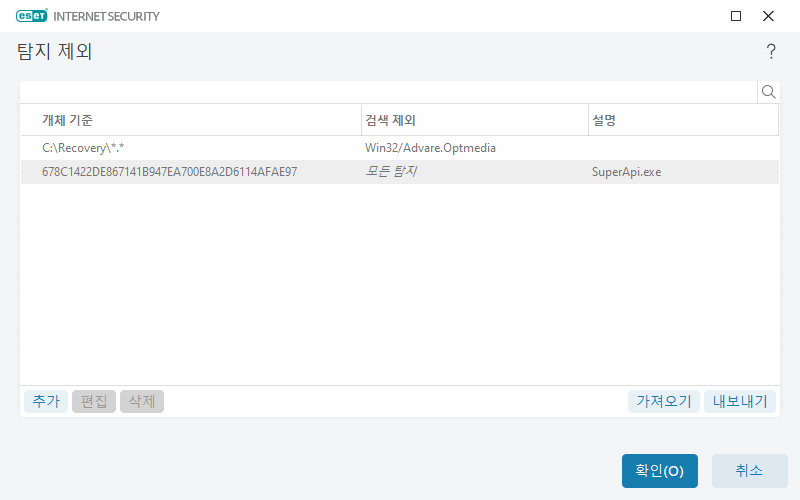800x500 pixels.
Task: Click the 편집 (Edit) button
Action: 94,401
